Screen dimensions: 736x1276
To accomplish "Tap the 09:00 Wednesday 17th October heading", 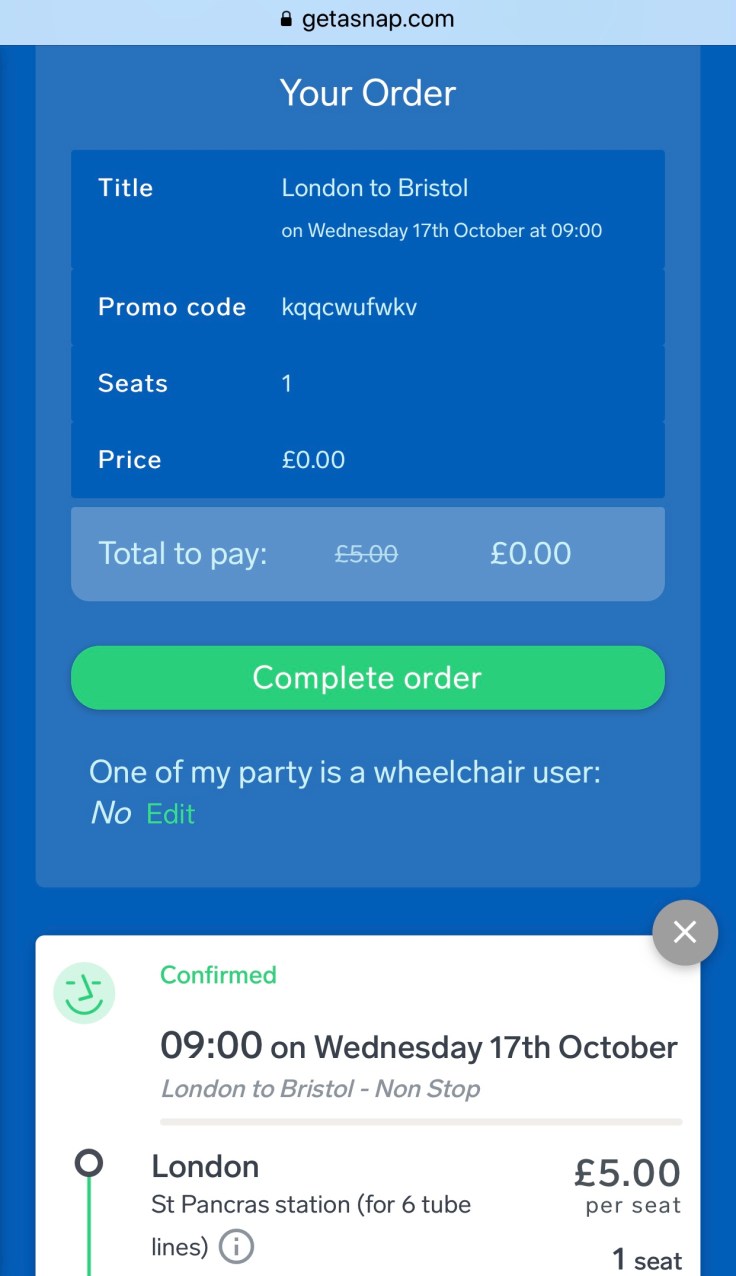I will coord(419,1047).
